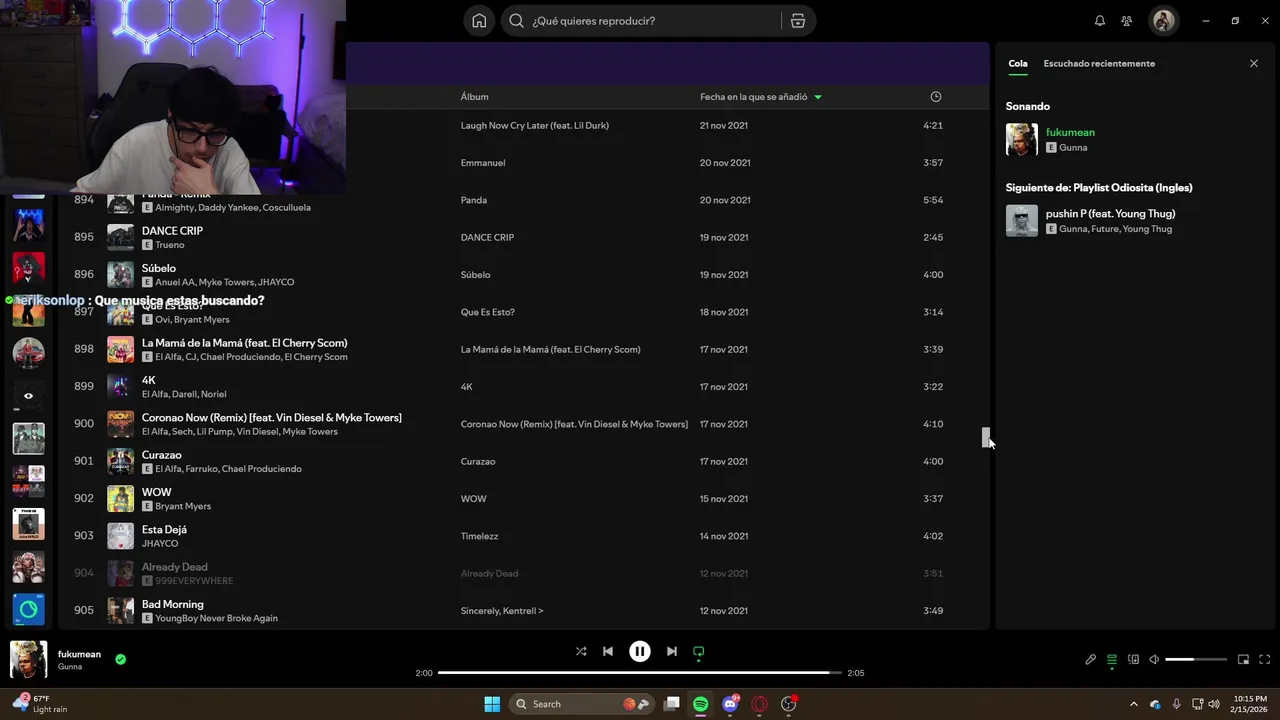Open Windows Start menu

tap(492, 704)
